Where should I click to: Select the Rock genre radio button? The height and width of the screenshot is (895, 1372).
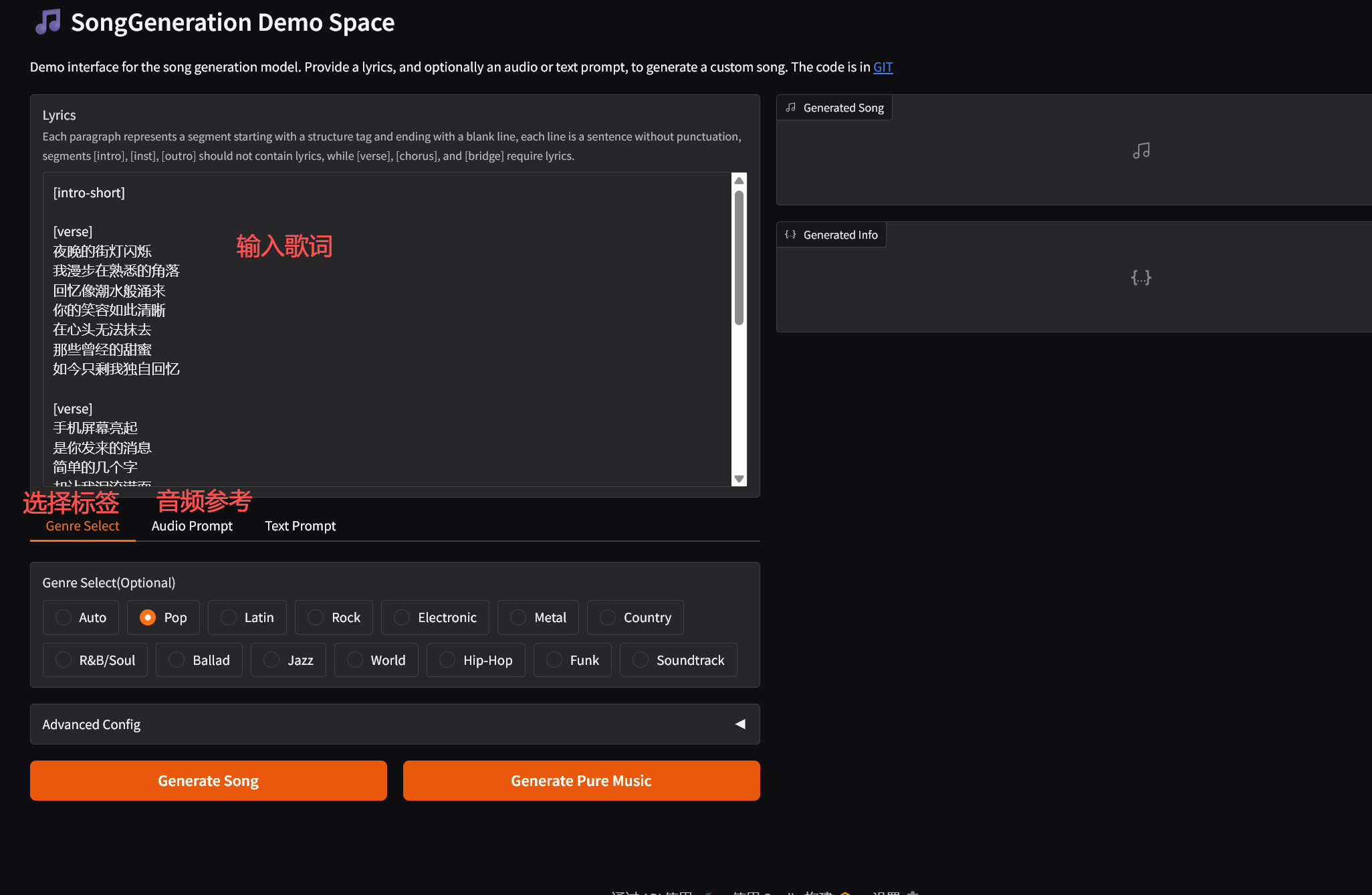click(x=316, y=617)
